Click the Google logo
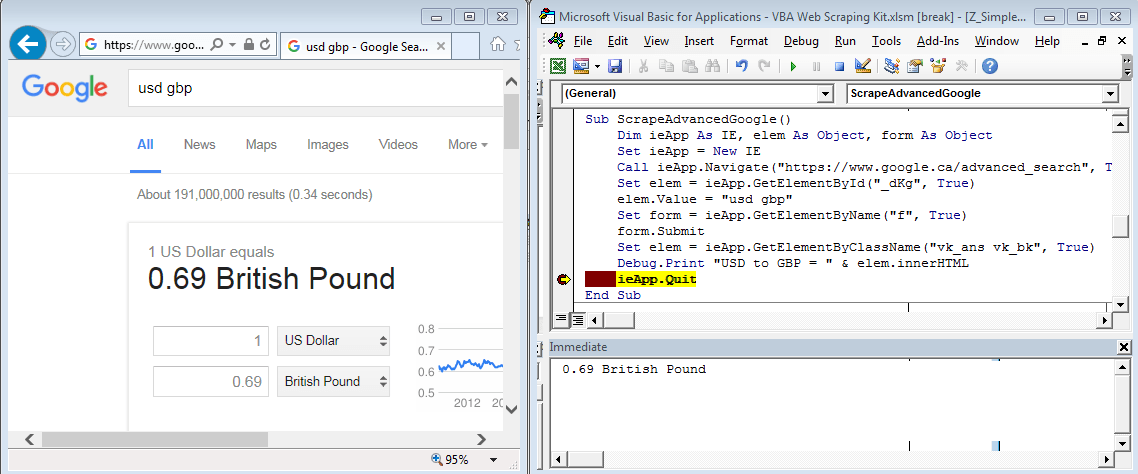The height and width of the screenshot is (474, 1138). coord(65,88)
